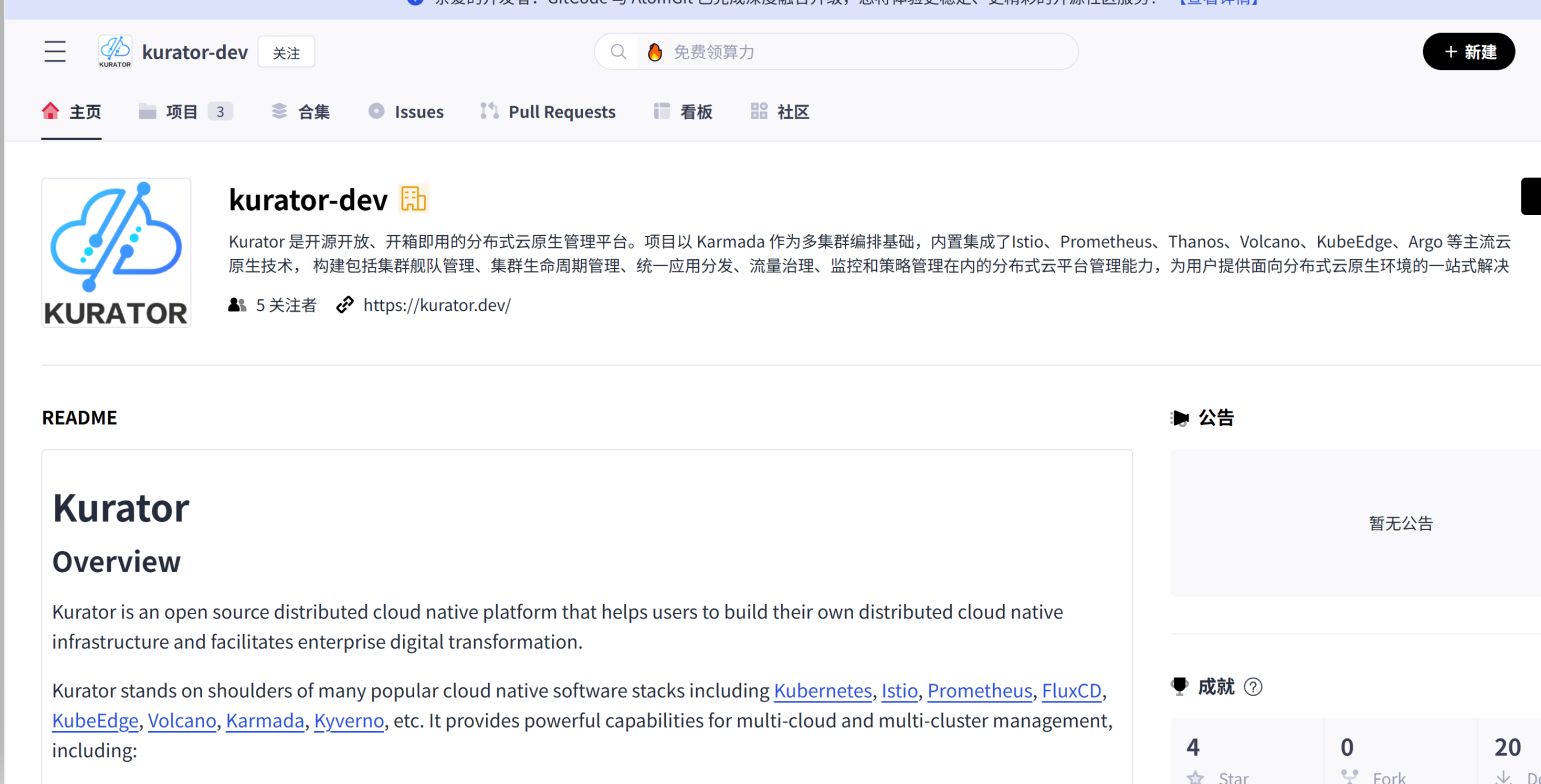
Task: Click the small Kurator logo in header
Action: pos(115,52)
